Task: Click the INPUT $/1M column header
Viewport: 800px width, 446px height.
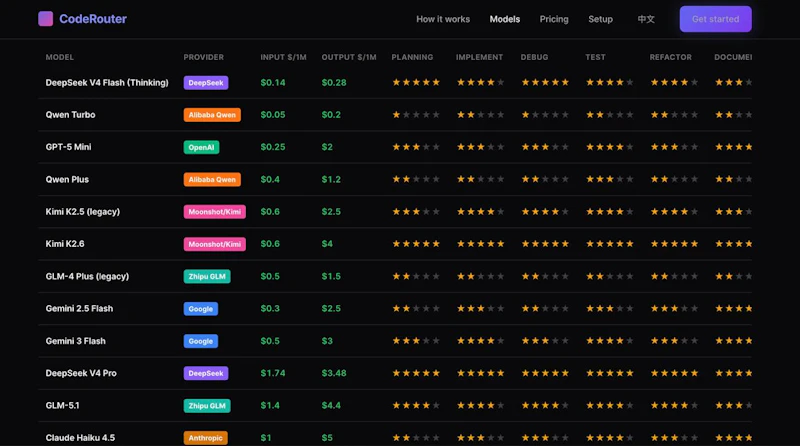Action: pyautogui.click(x=283, y=57)
